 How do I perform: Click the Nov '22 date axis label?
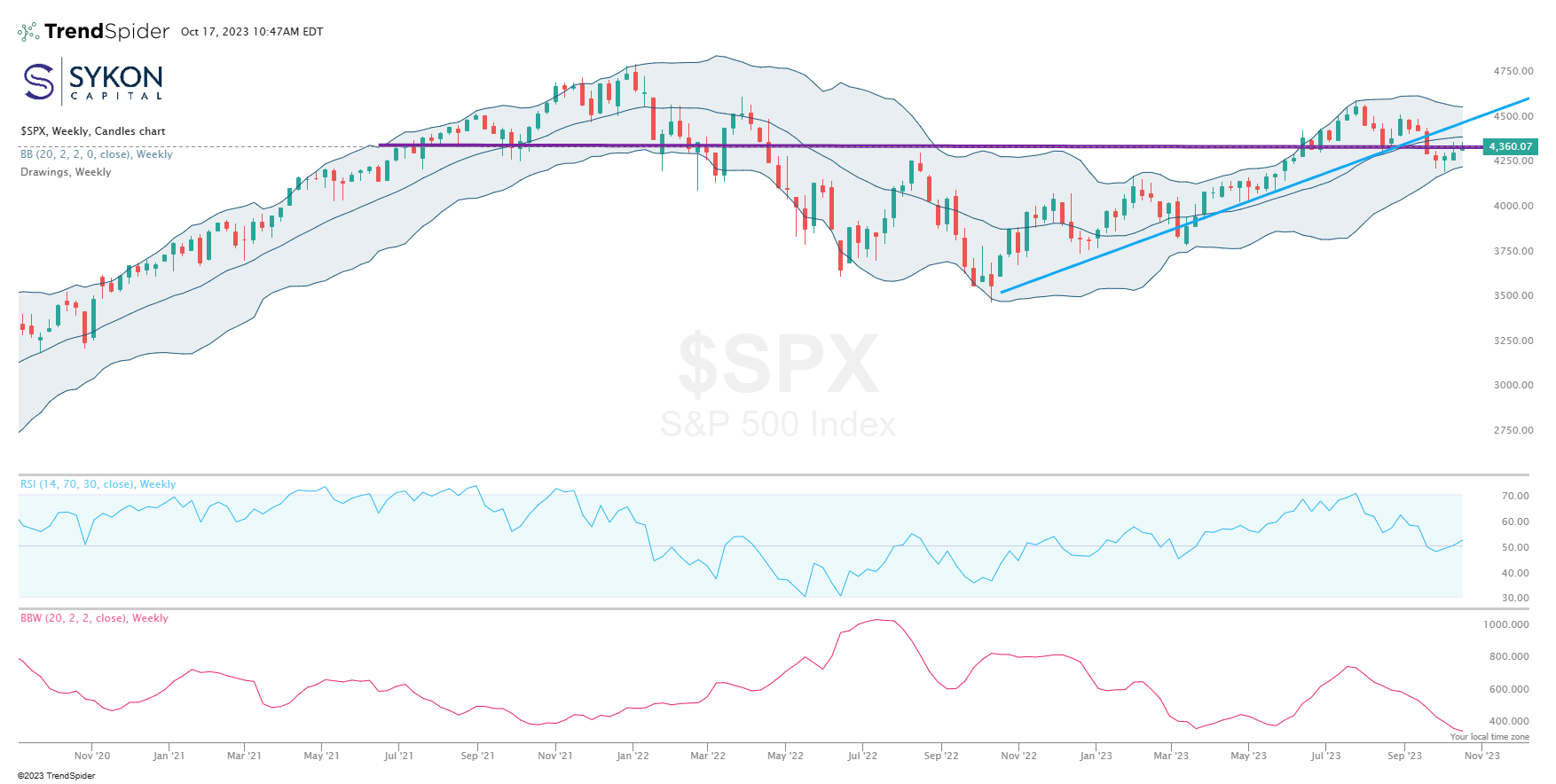[1018, 756]
